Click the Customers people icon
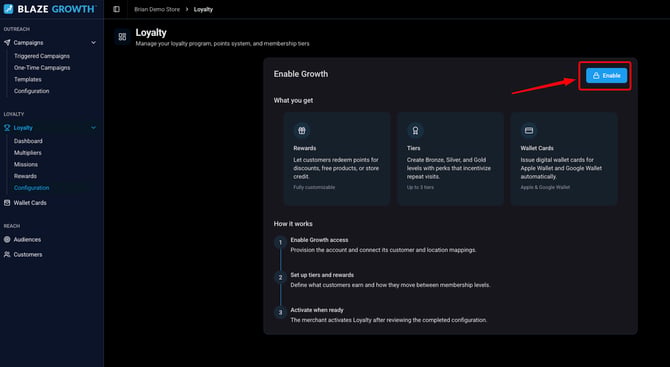 click(7, 255)
